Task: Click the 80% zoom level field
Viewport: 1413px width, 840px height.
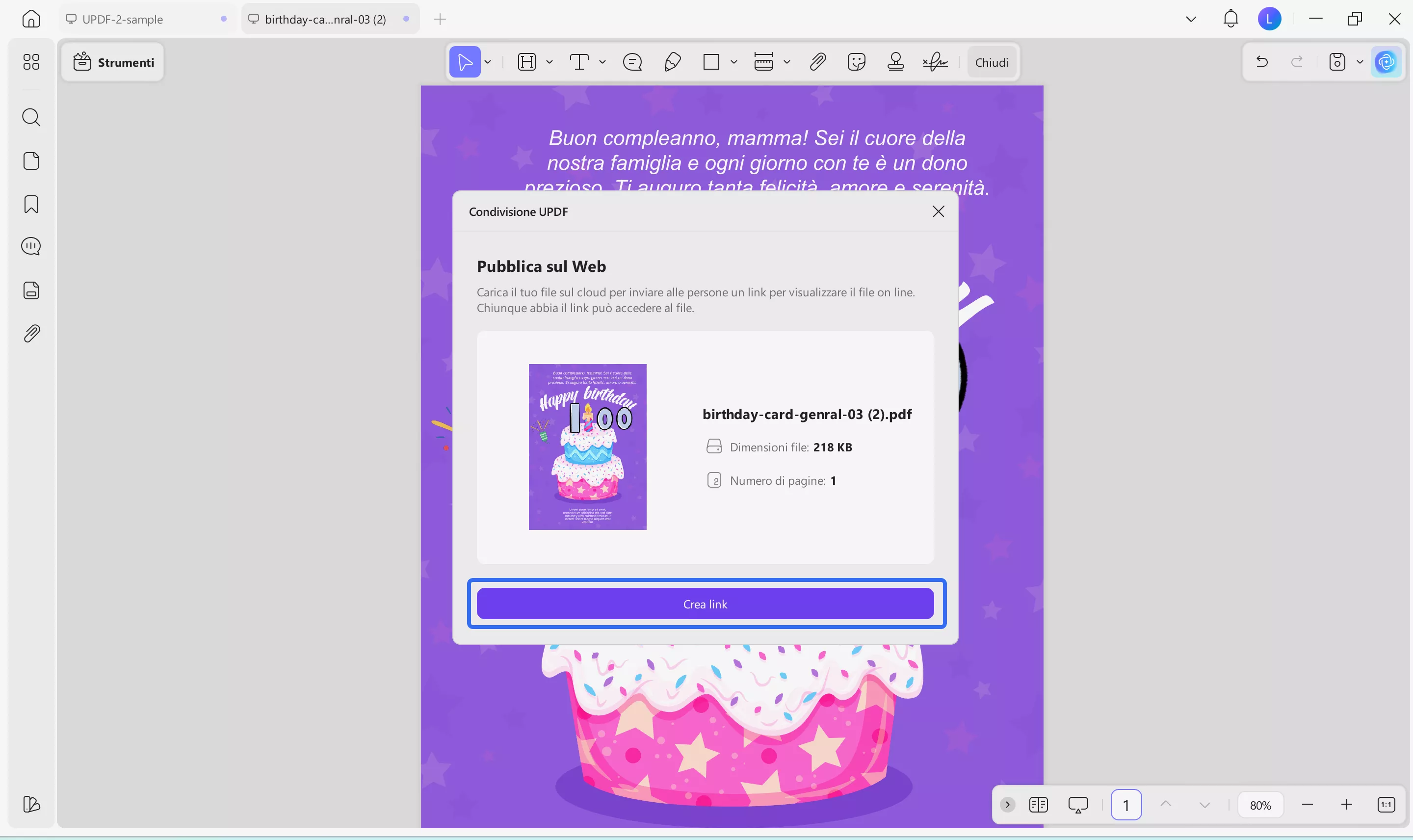Action: point(1260,805)
